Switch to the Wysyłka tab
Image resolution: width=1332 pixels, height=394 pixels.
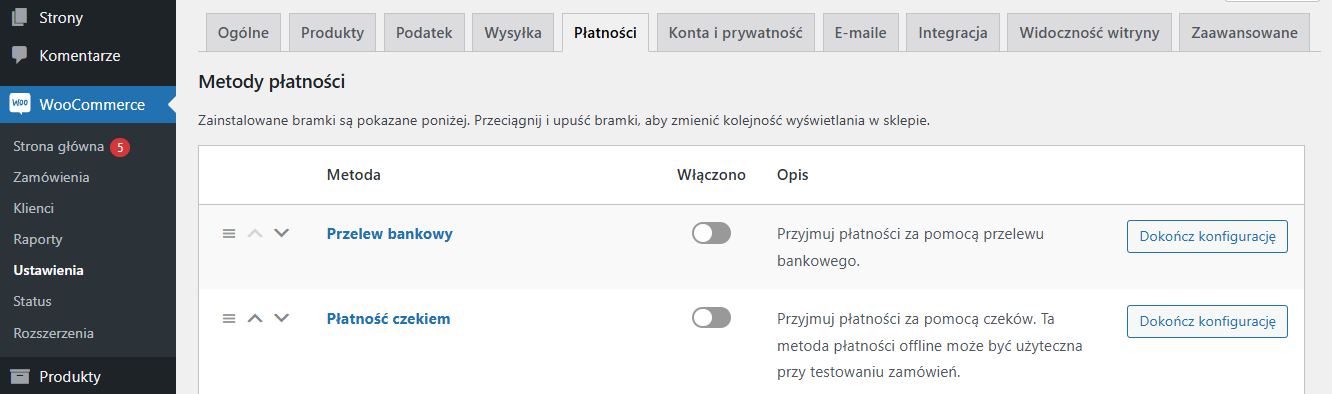coord(513,33)
